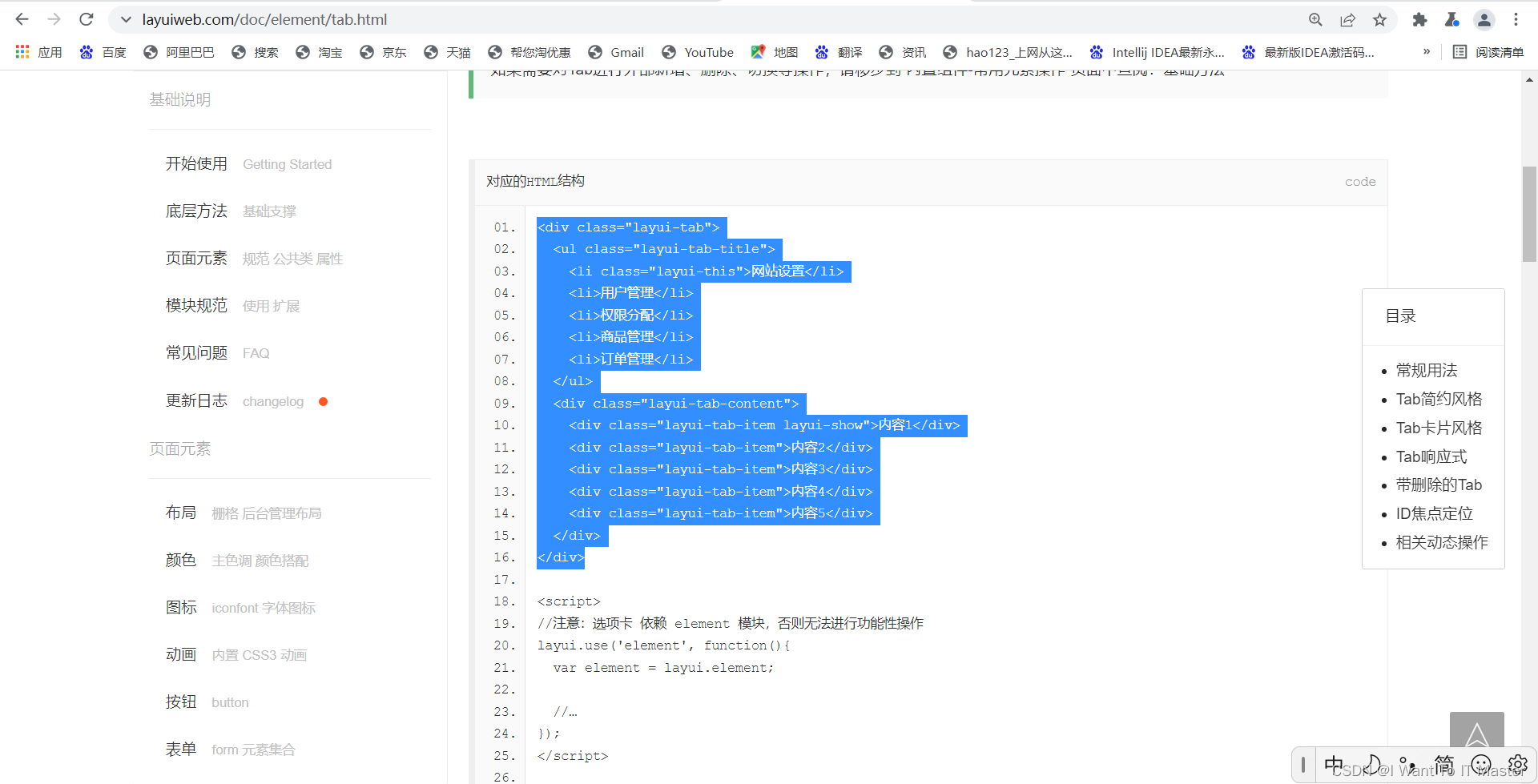Open 图标 iconfont docs in sidebar

240,608
